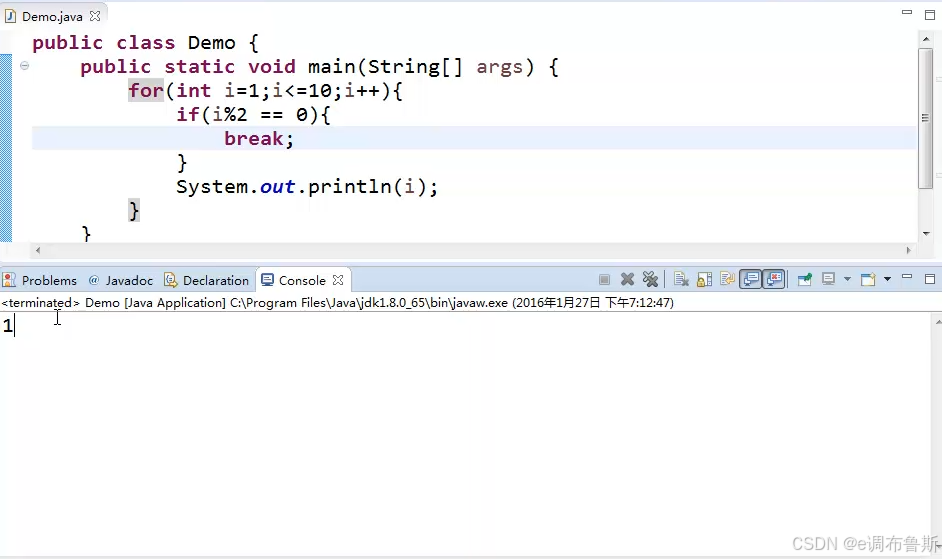
Task: Click 'println' in the code
Action: tap(350, 186)
